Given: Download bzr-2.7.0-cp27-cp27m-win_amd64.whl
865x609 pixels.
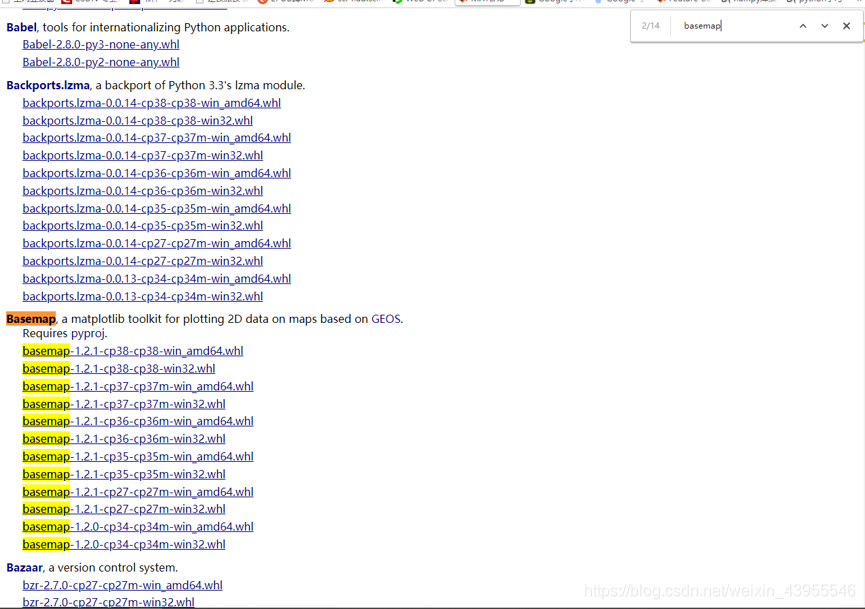Looking at the screenshot, I should pos(122,585).
